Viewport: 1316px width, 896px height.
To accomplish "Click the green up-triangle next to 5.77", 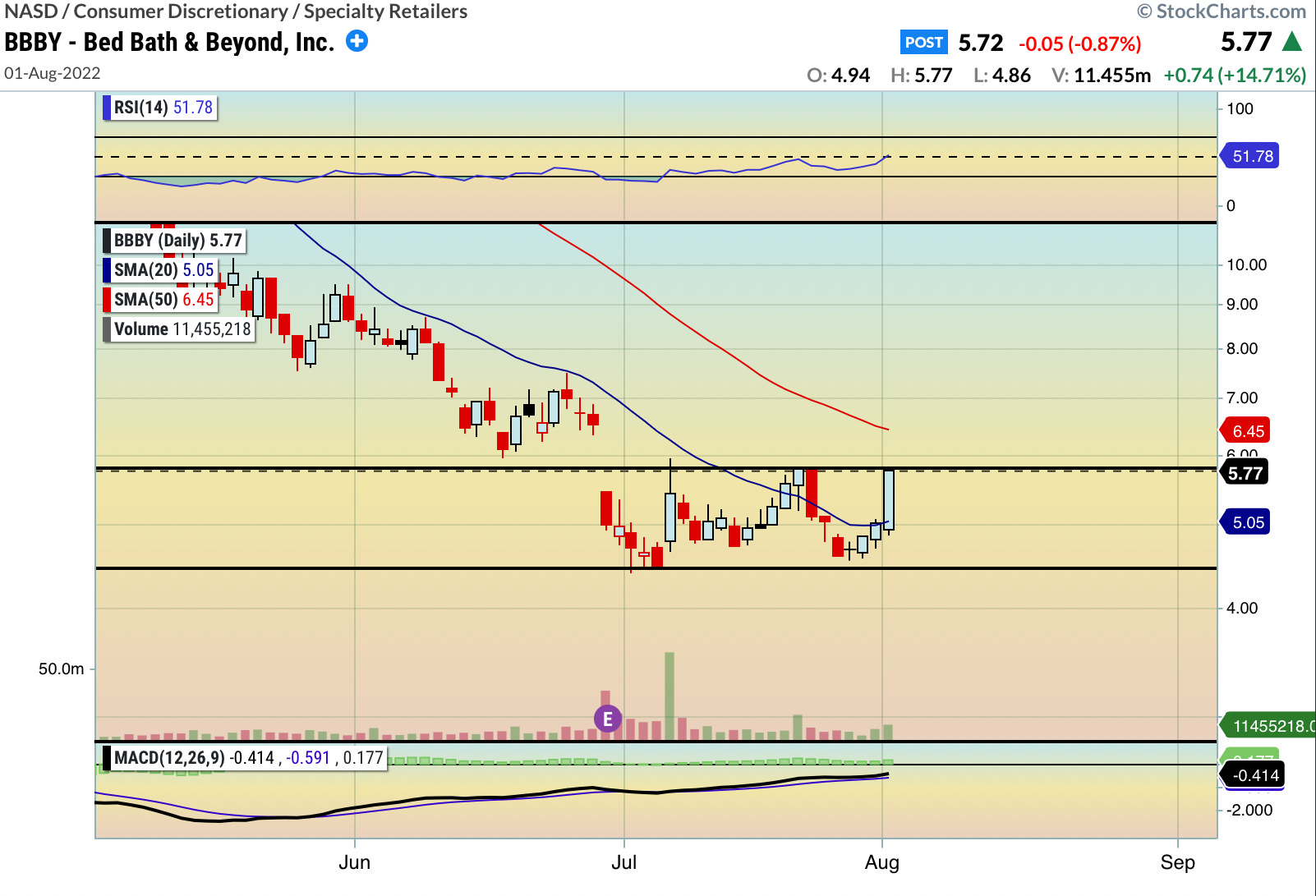I will [x=1292, y=41].
